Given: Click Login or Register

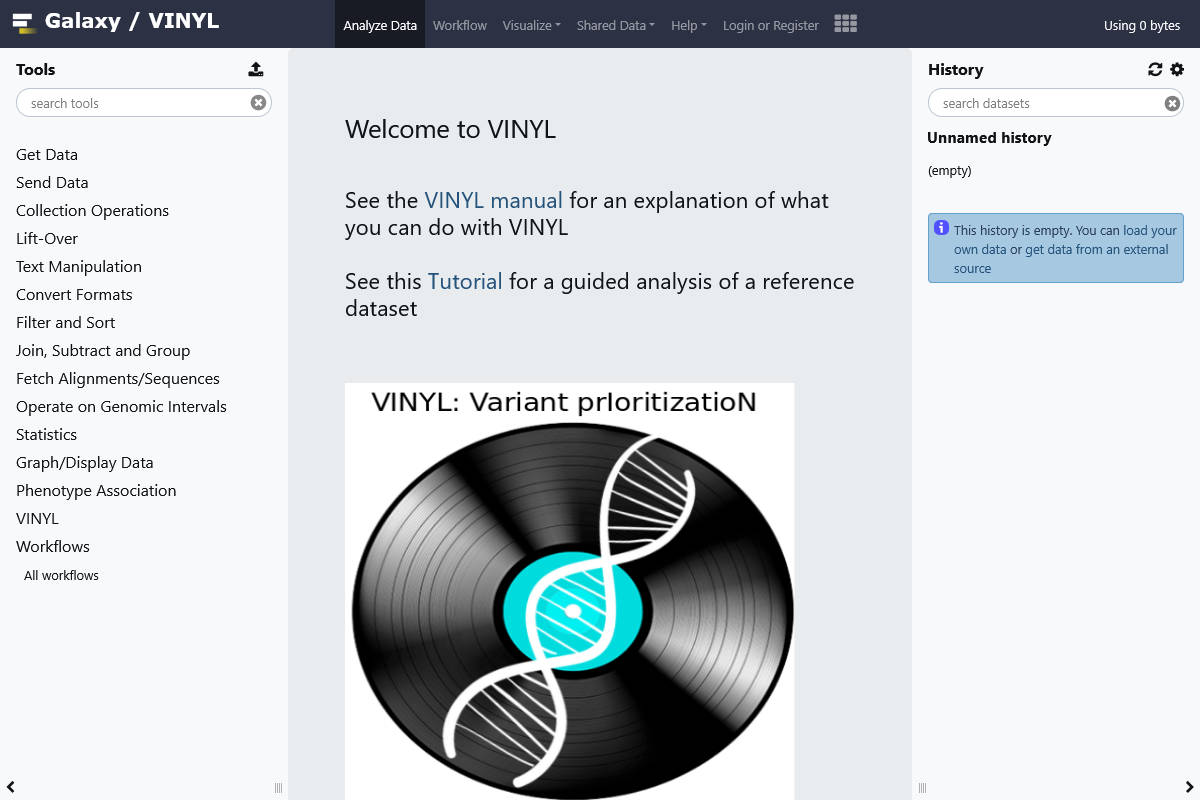Looking at the screenshot, I should pyautogui.click(x=770, y=25).
